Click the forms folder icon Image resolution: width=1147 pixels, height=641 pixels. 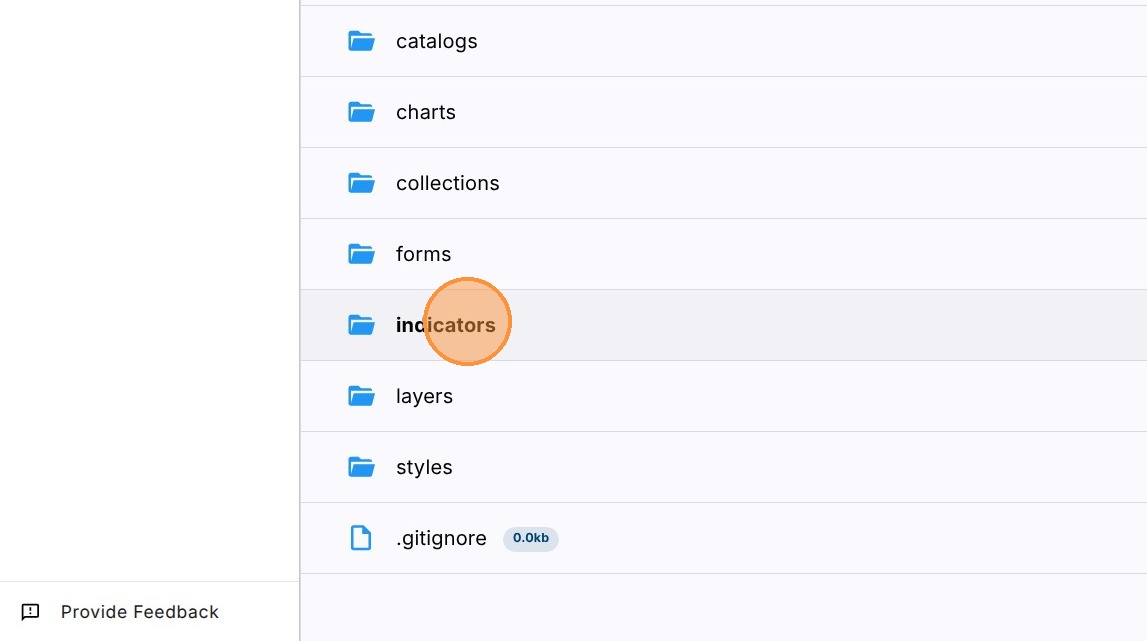pos(361,254)
